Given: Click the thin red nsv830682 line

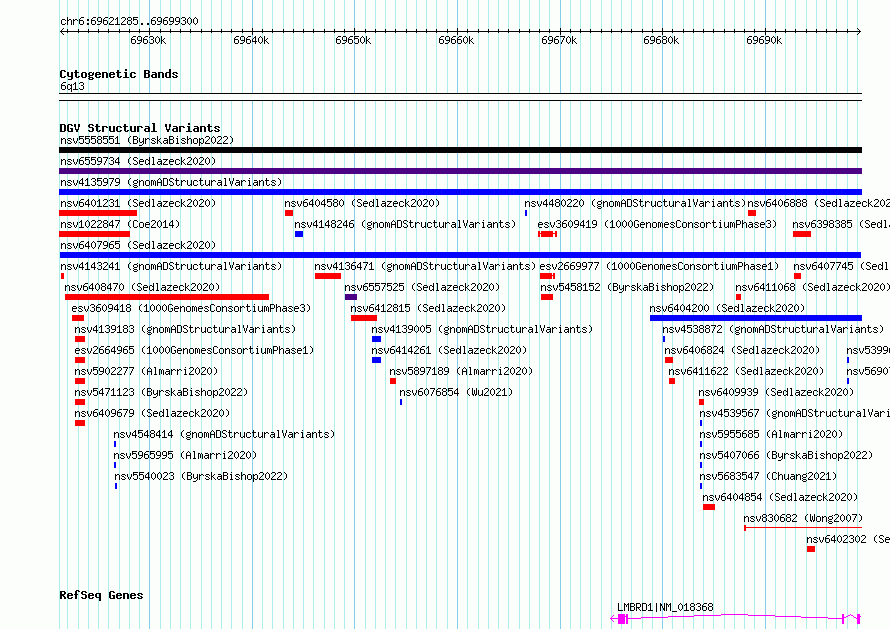Looking at the screenshot, I should point(803,528).
